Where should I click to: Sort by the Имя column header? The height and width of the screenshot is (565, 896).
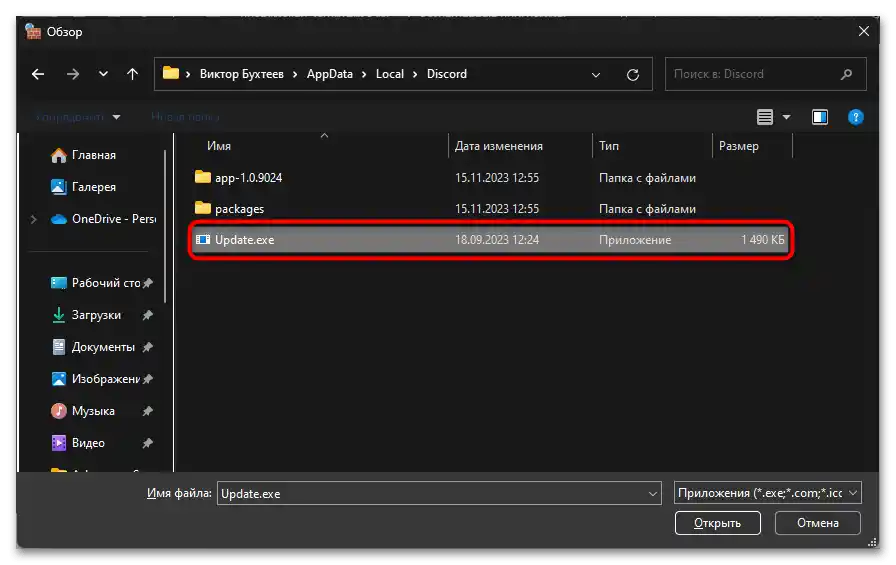tap(219, 146)
